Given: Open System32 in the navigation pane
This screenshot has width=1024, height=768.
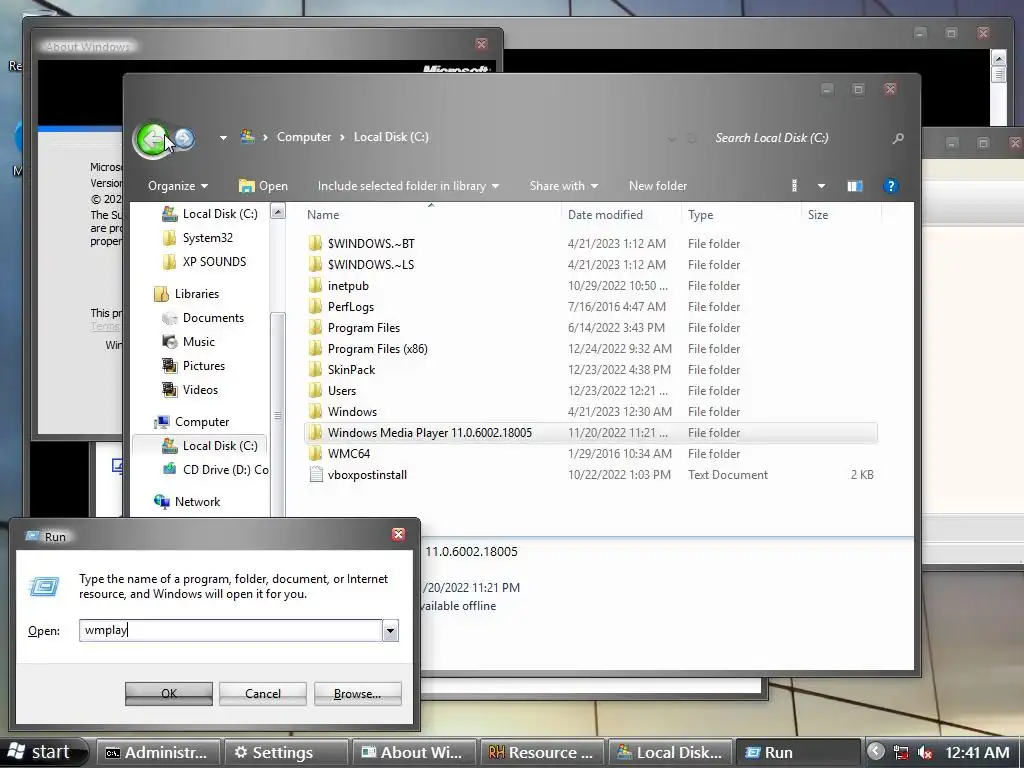Looking at the screenshot, I should 207,238.
